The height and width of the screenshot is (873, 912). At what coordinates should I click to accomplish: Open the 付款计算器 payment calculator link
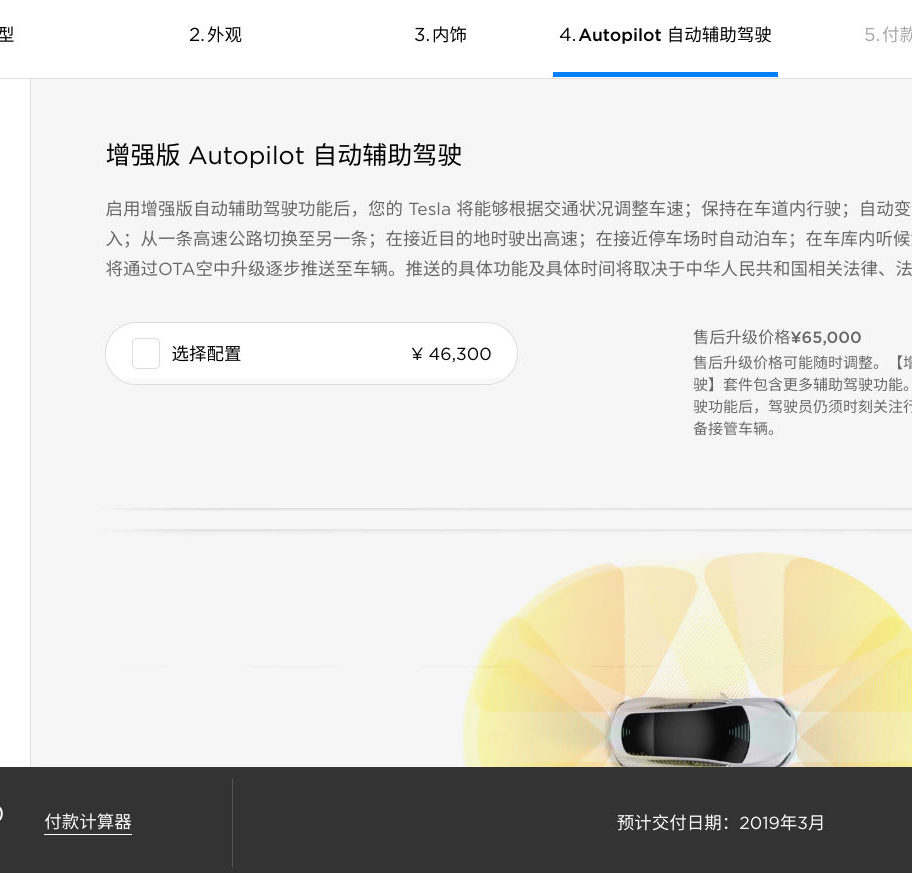tap(88, 822)
